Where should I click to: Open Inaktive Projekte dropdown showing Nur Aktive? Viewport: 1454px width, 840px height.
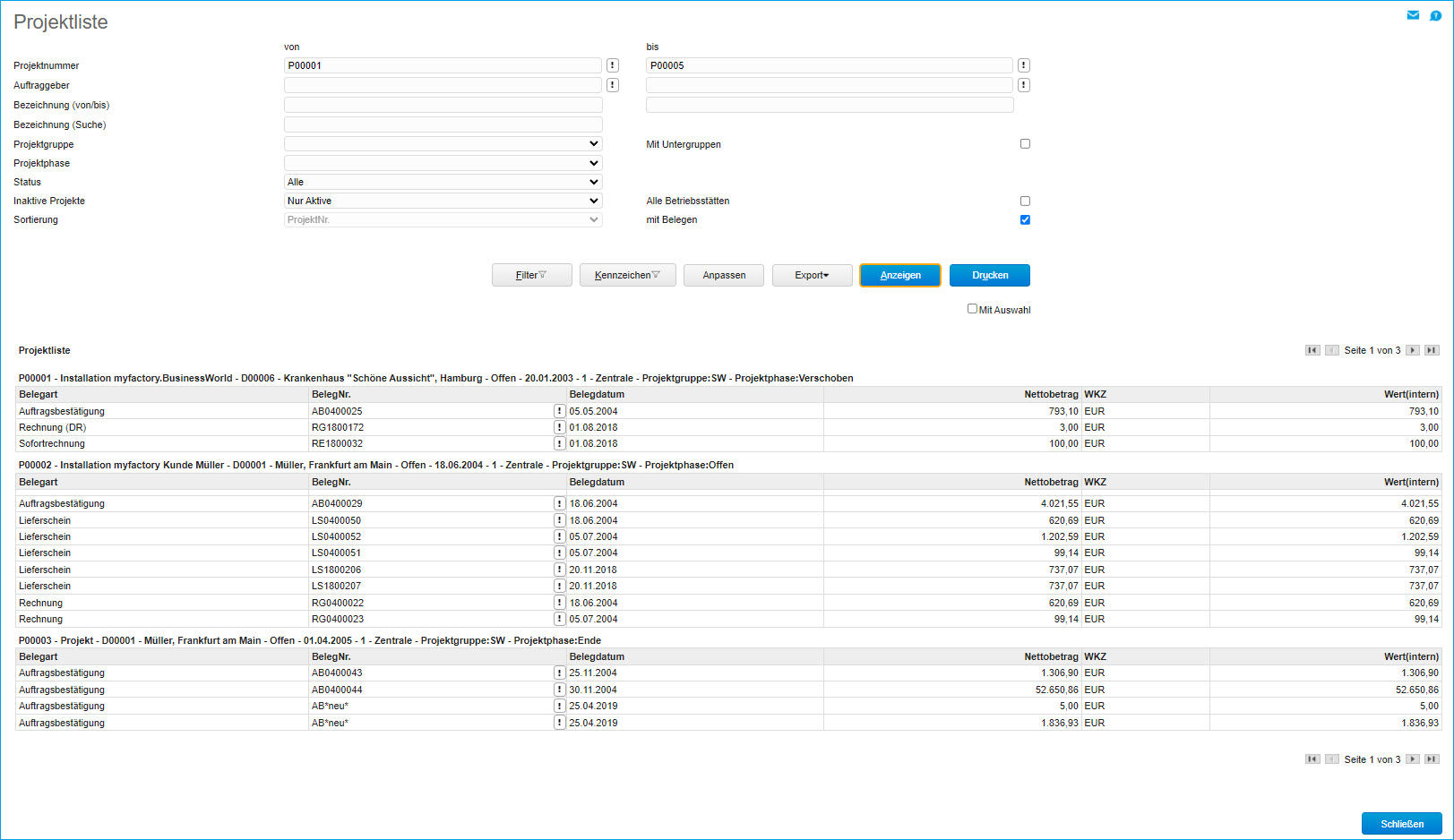(443, 201)
